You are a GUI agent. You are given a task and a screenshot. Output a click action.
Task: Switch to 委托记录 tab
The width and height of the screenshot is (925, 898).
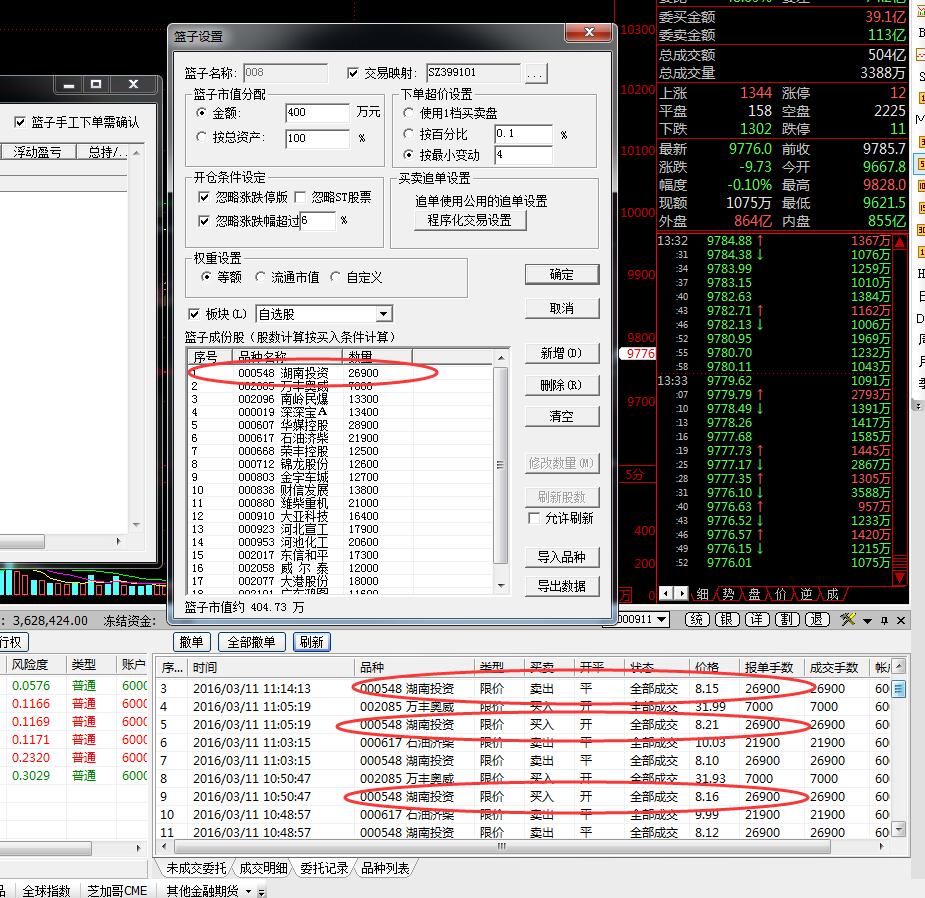(324, 868)
